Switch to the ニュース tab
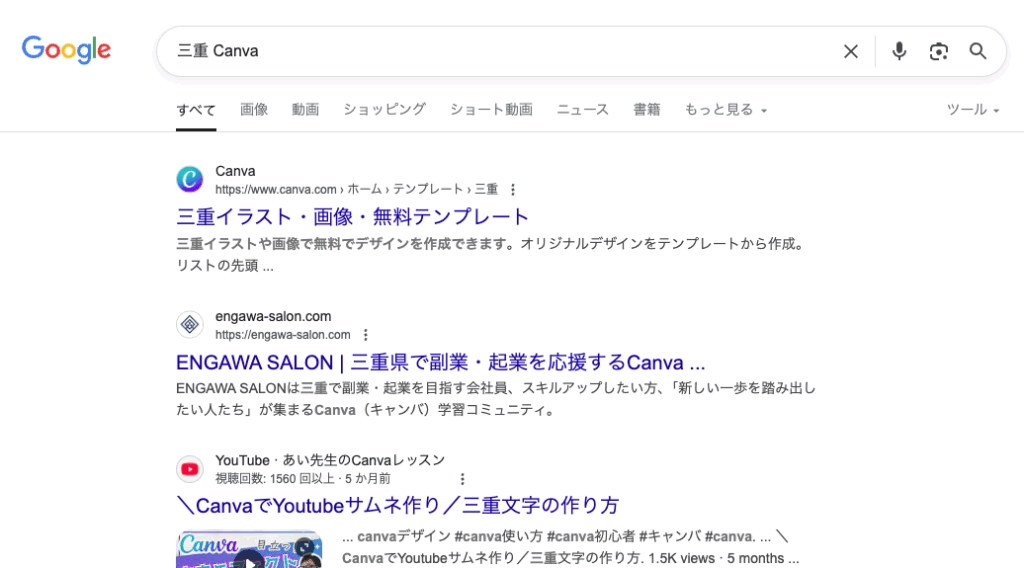The height and width of the screenshot is (568, 1024). 583,110
